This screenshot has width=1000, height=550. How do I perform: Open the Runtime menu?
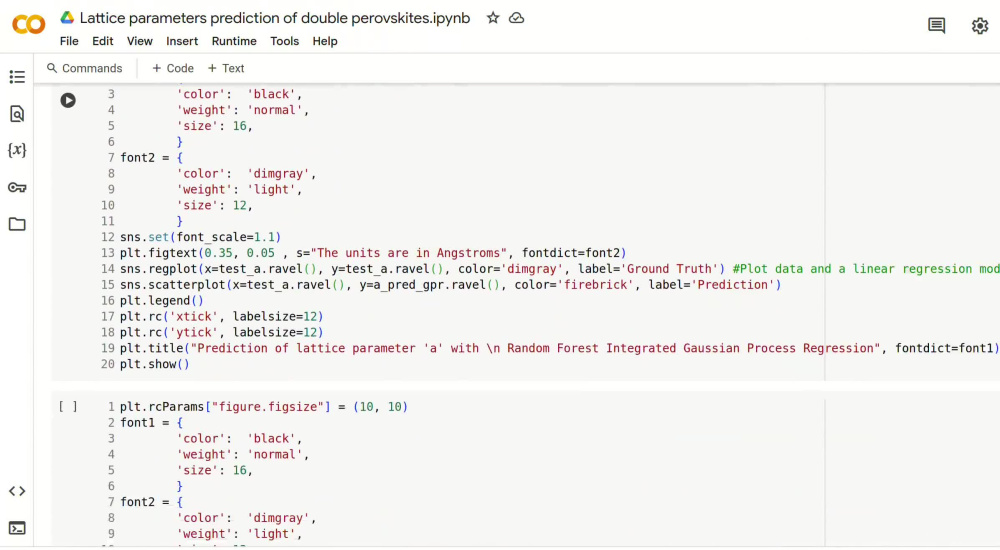point(234,41)
